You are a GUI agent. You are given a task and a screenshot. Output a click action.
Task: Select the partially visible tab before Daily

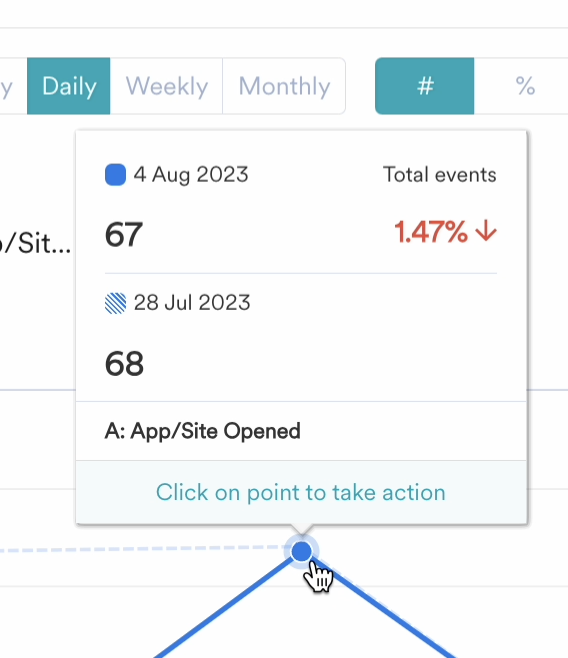pyautogui.click(x=13, y=86)
